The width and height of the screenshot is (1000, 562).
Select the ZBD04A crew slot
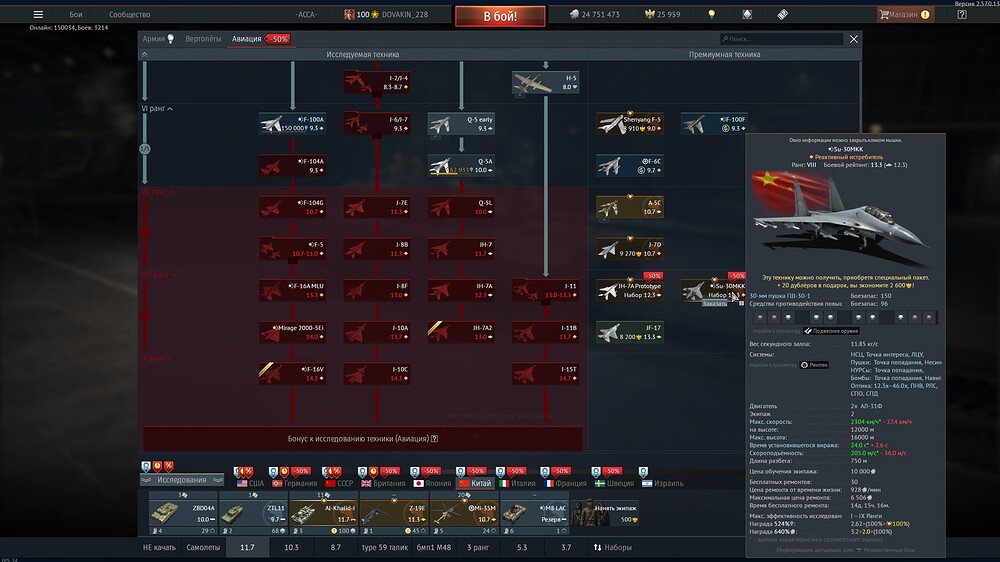(x=182, y=513)
